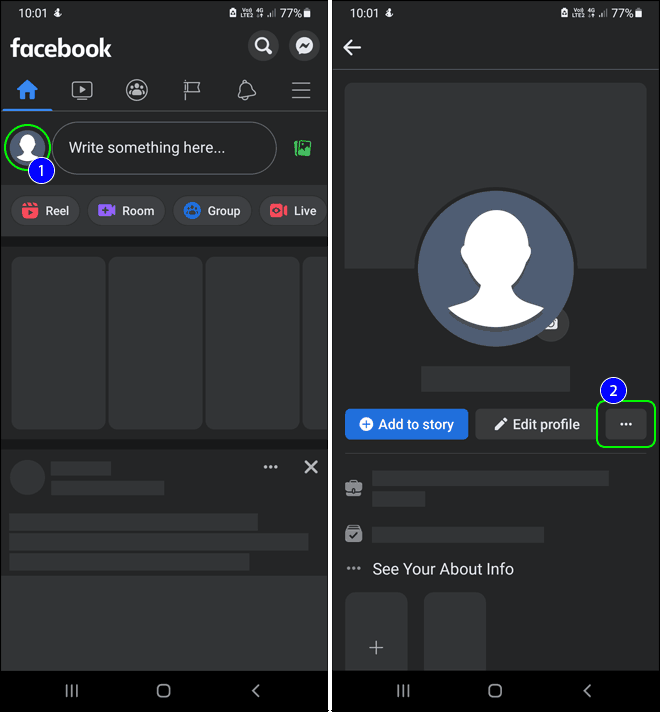The width and height of the screenshot is (660, 712).
Task: Tap Recents button in left phone navigation bar
Action: [72, 691]
